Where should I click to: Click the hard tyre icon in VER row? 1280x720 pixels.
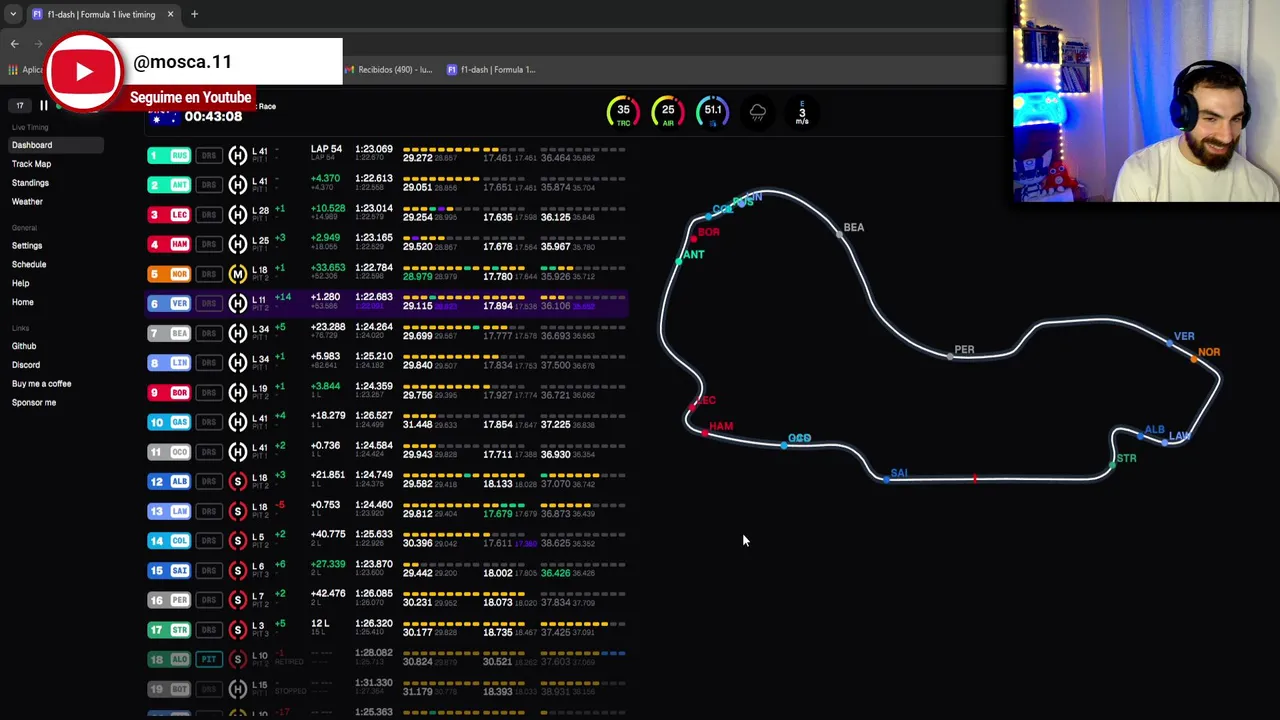tap(237, 303)
